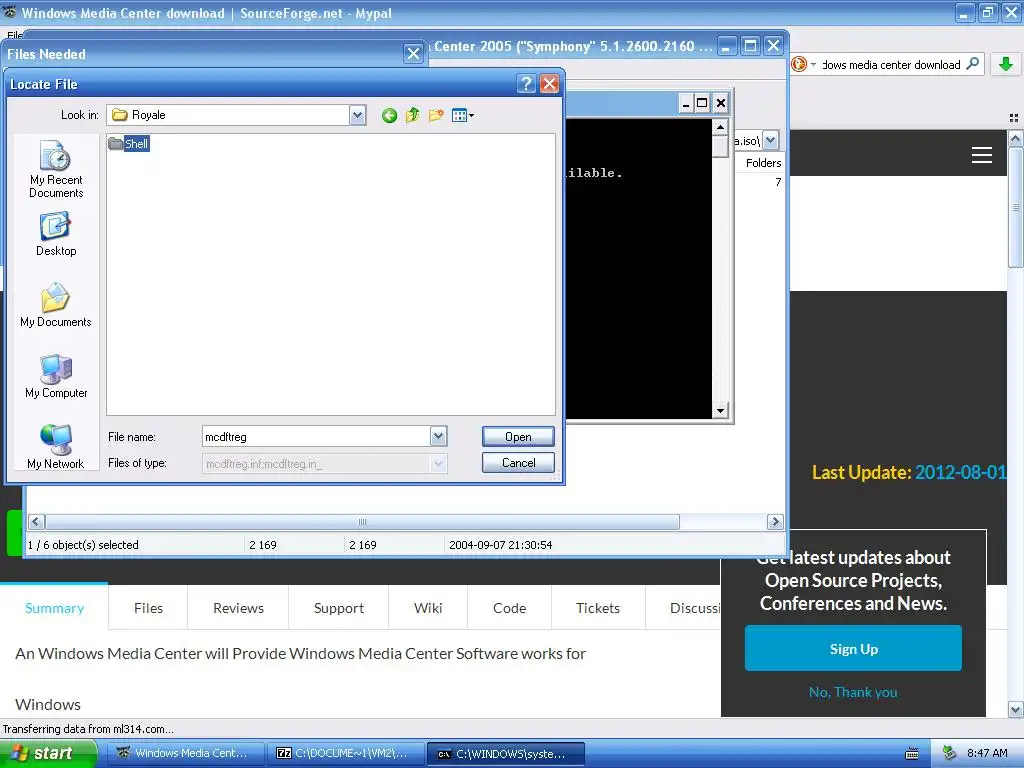Click the system tray network icon near clock

[x=950, y=754]
